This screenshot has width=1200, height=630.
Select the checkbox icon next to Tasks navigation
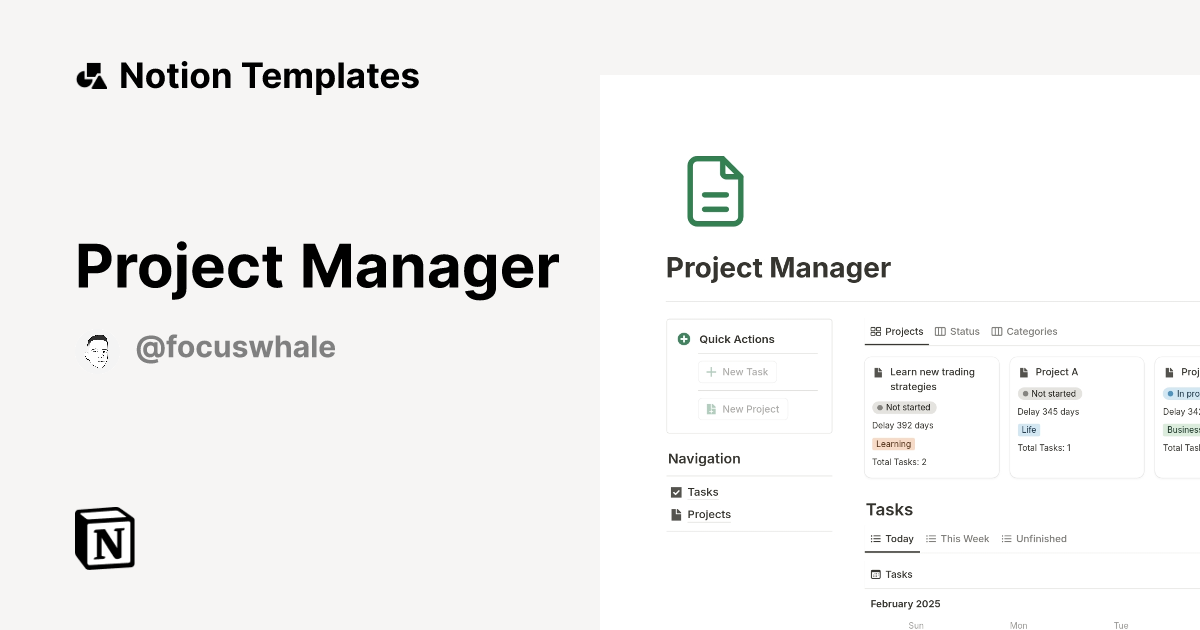coord(677,491)
